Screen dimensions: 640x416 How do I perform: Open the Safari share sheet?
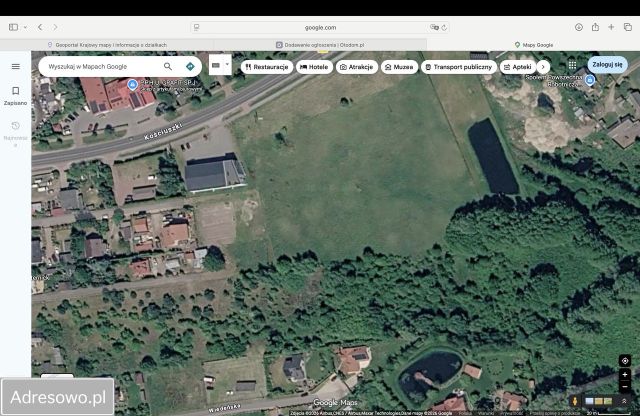(x=595, y=27)
